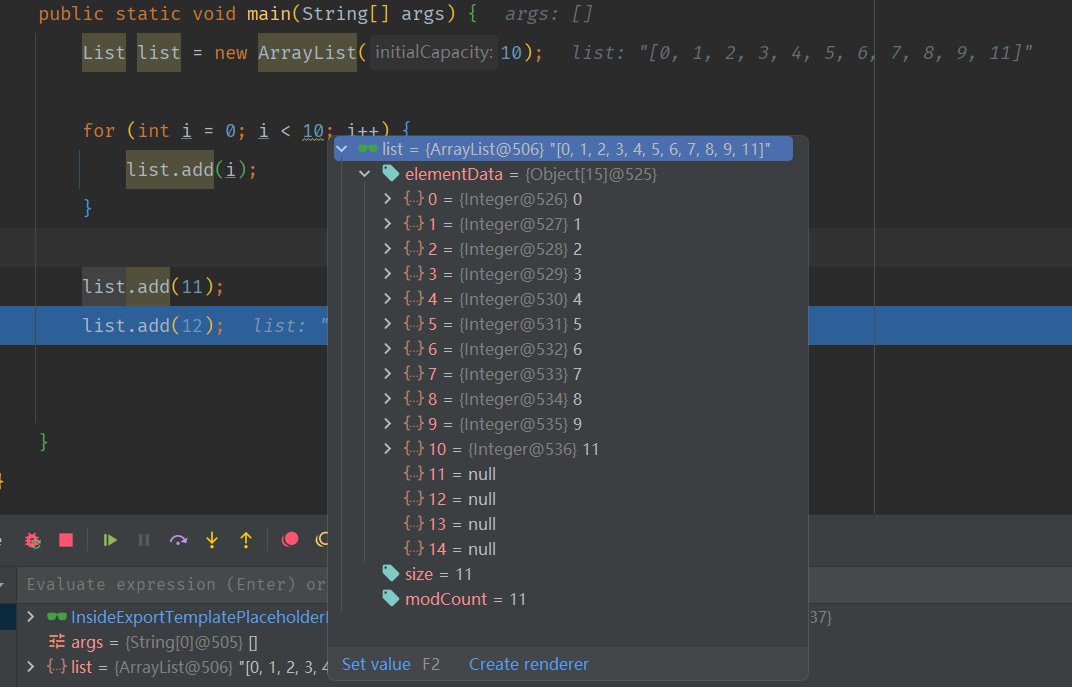Click the View Breakpoints red circle icon
Screen dimensions: 1072x687
point(290,540)
